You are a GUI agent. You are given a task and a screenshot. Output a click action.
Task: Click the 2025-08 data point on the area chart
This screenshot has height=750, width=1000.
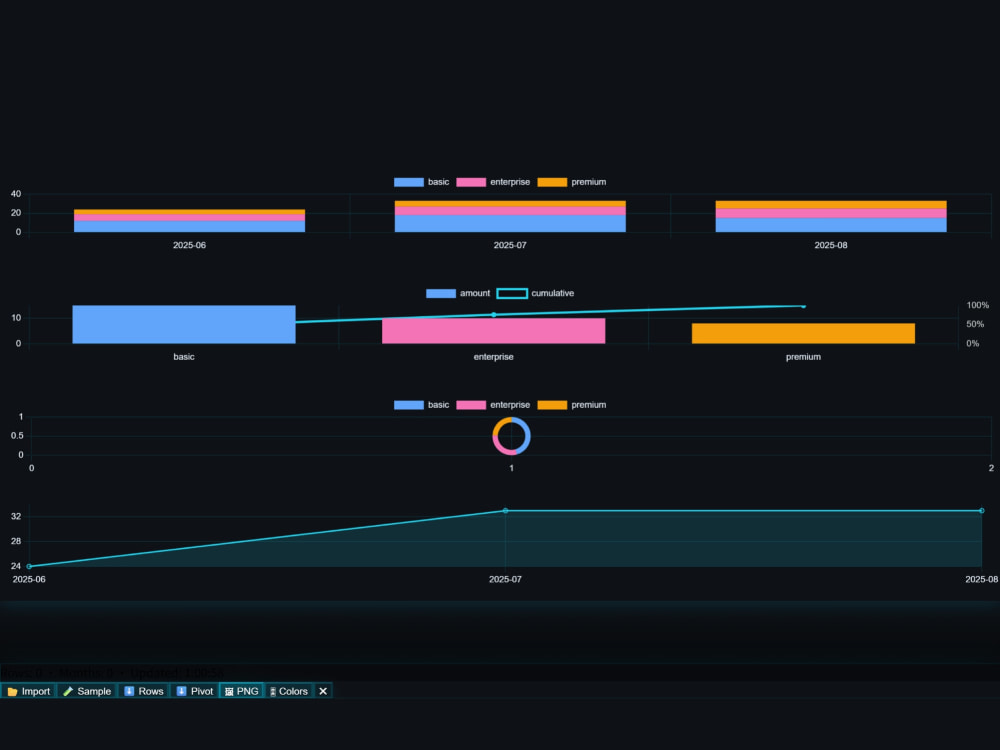982,511
